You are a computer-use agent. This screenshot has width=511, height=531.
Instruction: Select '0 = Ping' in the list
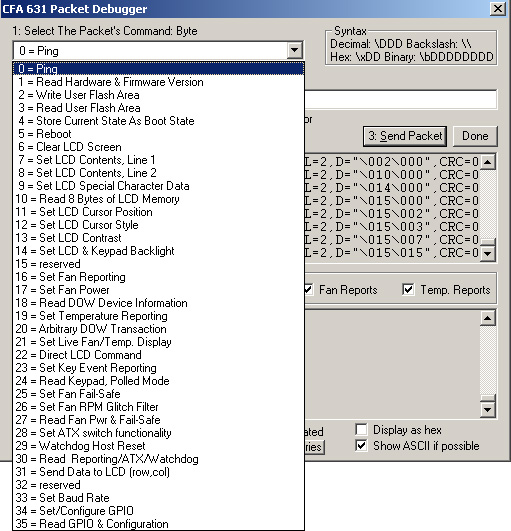pyautogui.click(x=158, y=69)
